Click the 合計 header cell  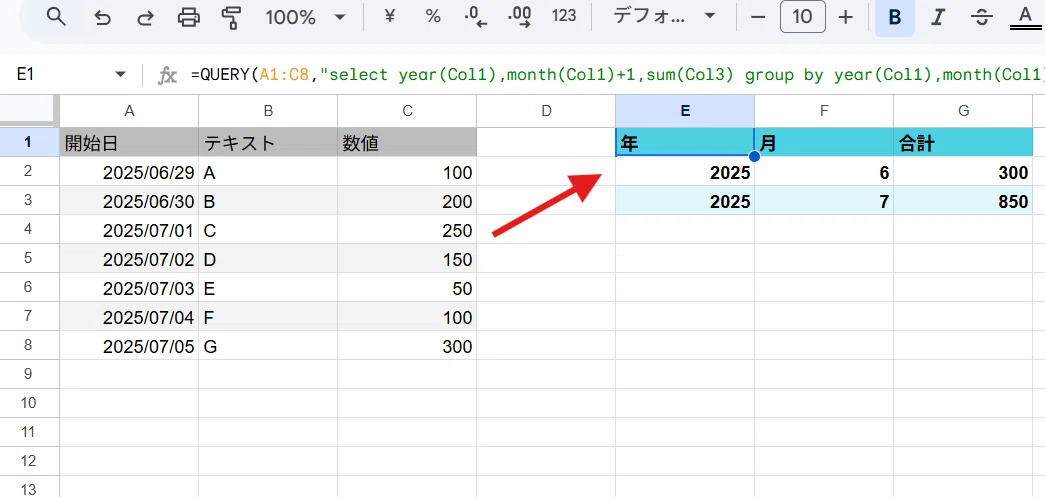tap(963, 143)
